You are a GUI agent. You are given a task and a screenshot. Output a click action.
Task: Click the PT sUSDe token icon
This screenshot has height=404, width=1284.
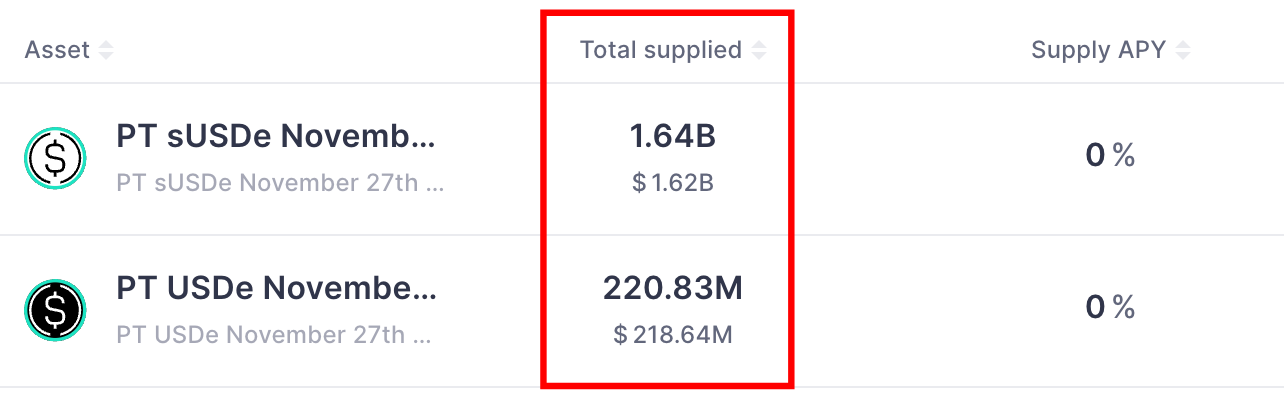click(x=55, y=158)
